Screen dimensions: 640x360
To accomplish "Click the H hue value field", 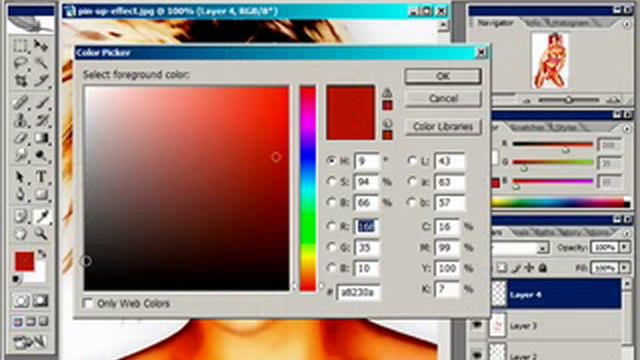I will [x=367, y=161].
